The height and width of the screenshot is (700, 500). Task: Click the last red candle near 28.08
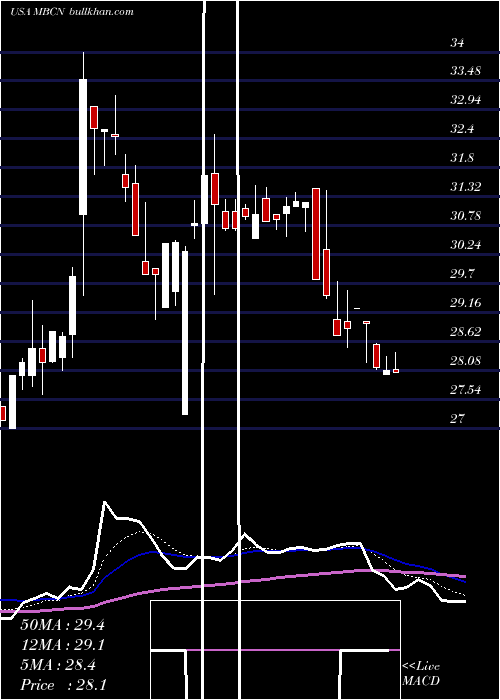tap(396, 371)
